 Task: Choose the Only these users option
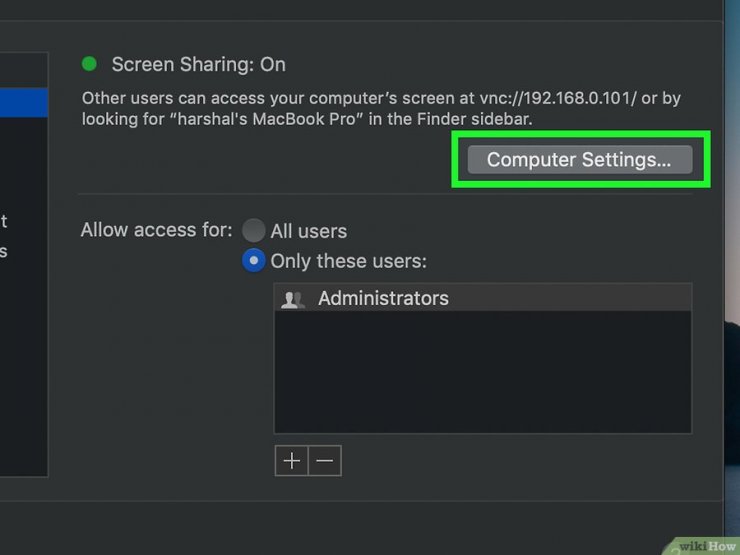click(x=254, y=261)
